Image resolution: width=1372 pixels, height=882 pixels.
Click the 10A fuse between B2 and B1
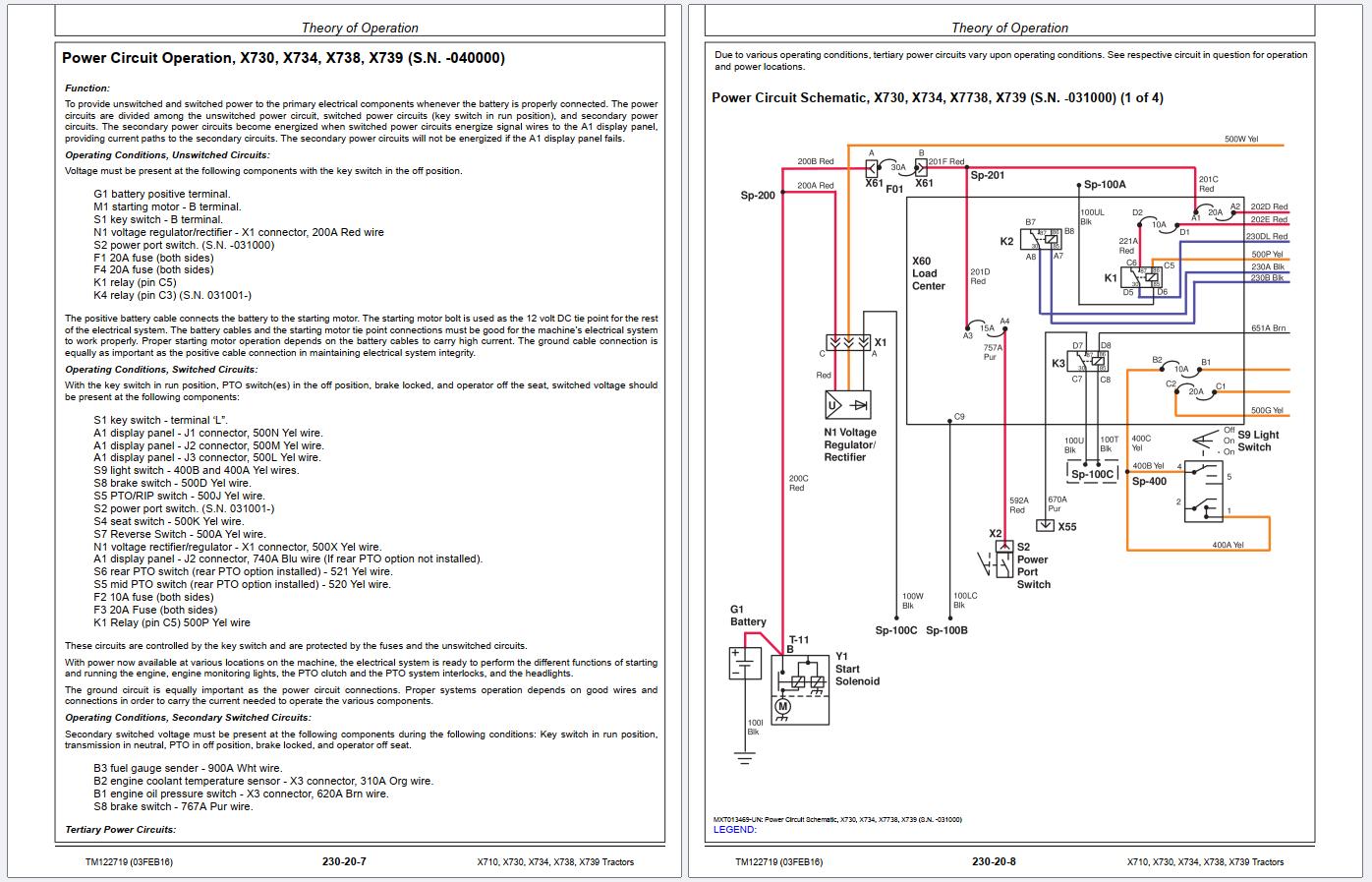pos(1181,369)
